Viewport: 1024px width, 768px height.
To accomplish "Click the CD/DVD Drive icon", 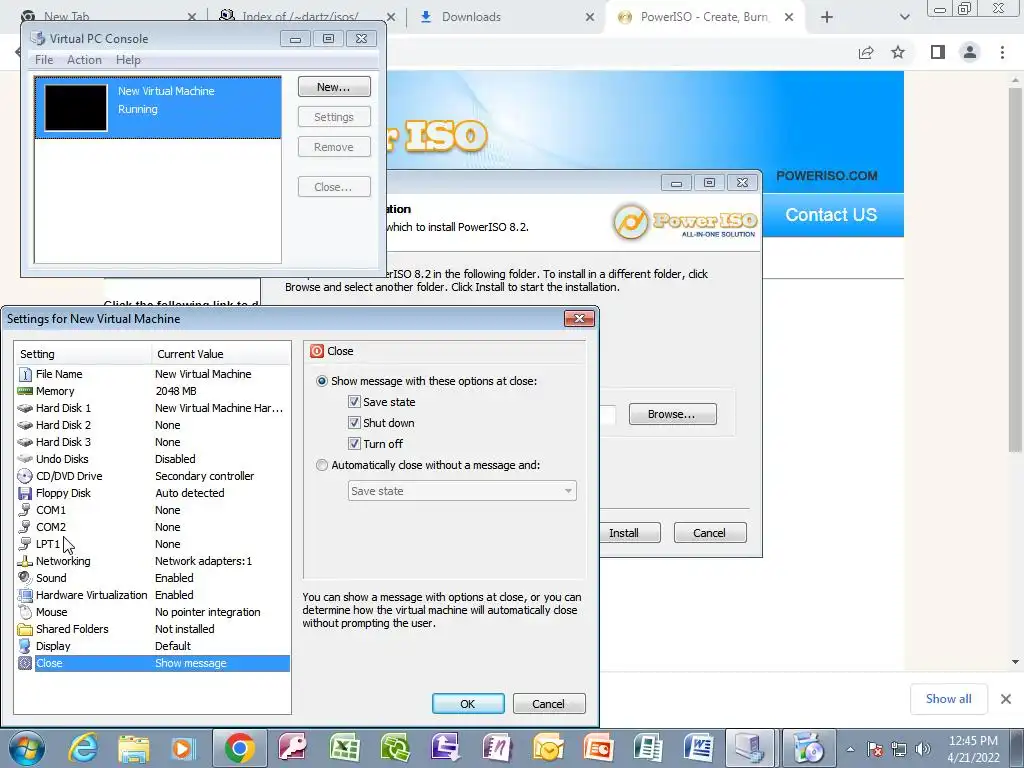I will click(x=25, y=476).
